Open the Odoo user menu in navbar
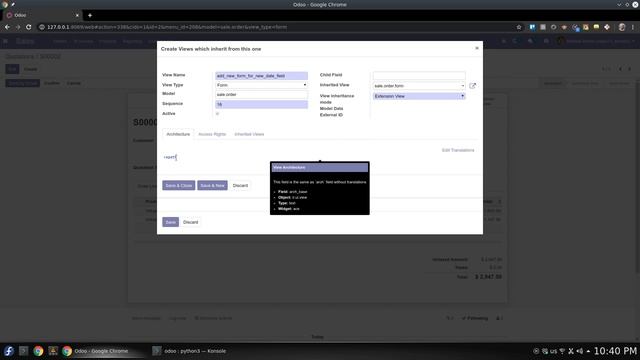The height and width of the screenshot is (360, 640). (596, 41)
